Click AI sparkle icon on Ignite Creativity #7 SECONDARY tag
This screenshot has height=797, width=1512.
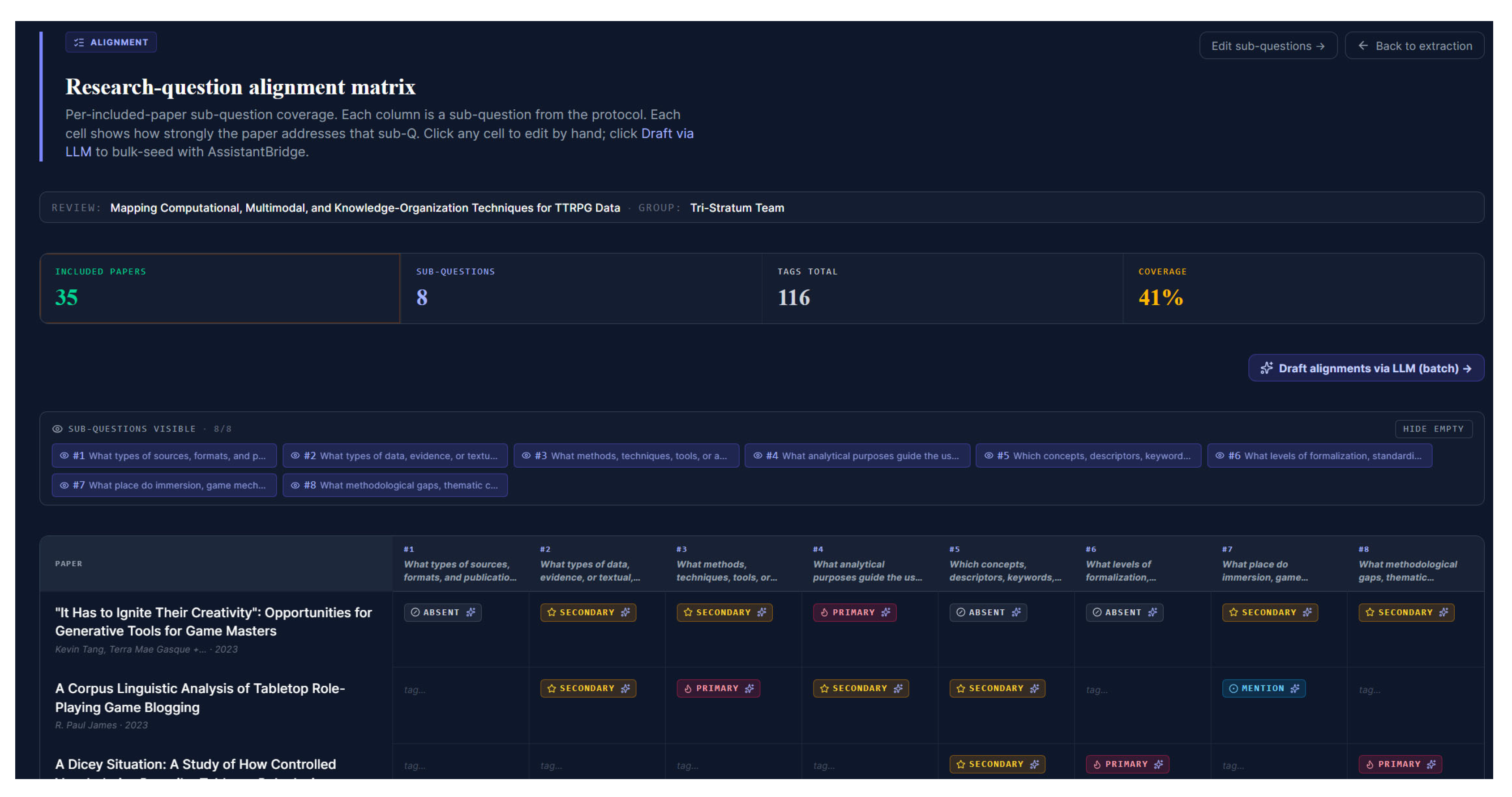click(x=1307, y=612)
